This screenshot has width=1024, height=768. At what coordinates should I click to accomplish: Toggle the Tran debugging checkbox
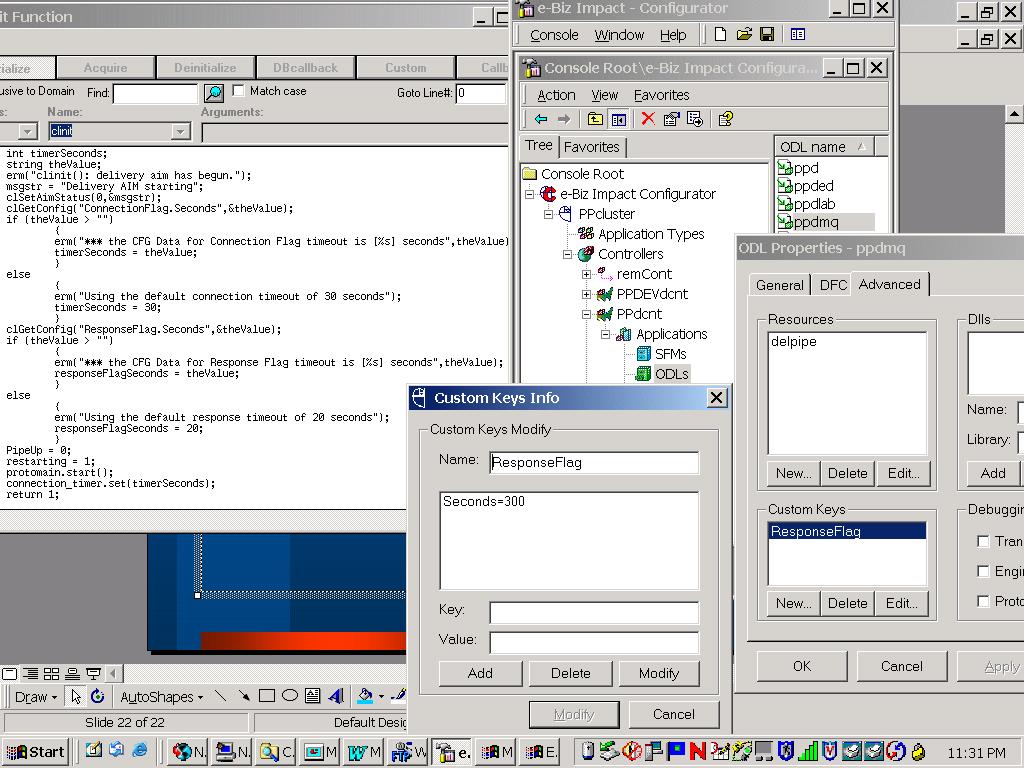[x=983, y=541]
